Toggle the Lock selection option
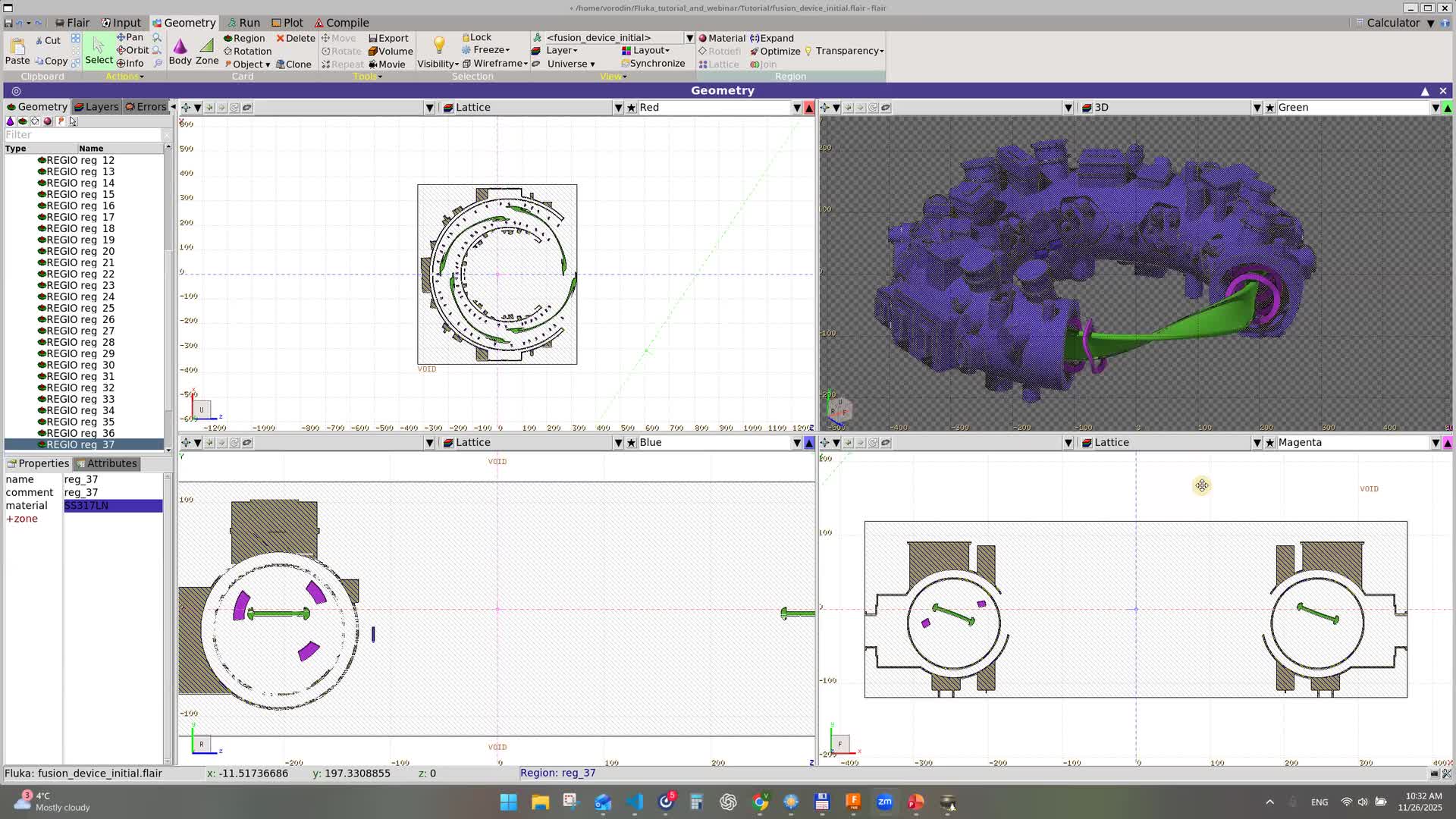 point(476,37)
